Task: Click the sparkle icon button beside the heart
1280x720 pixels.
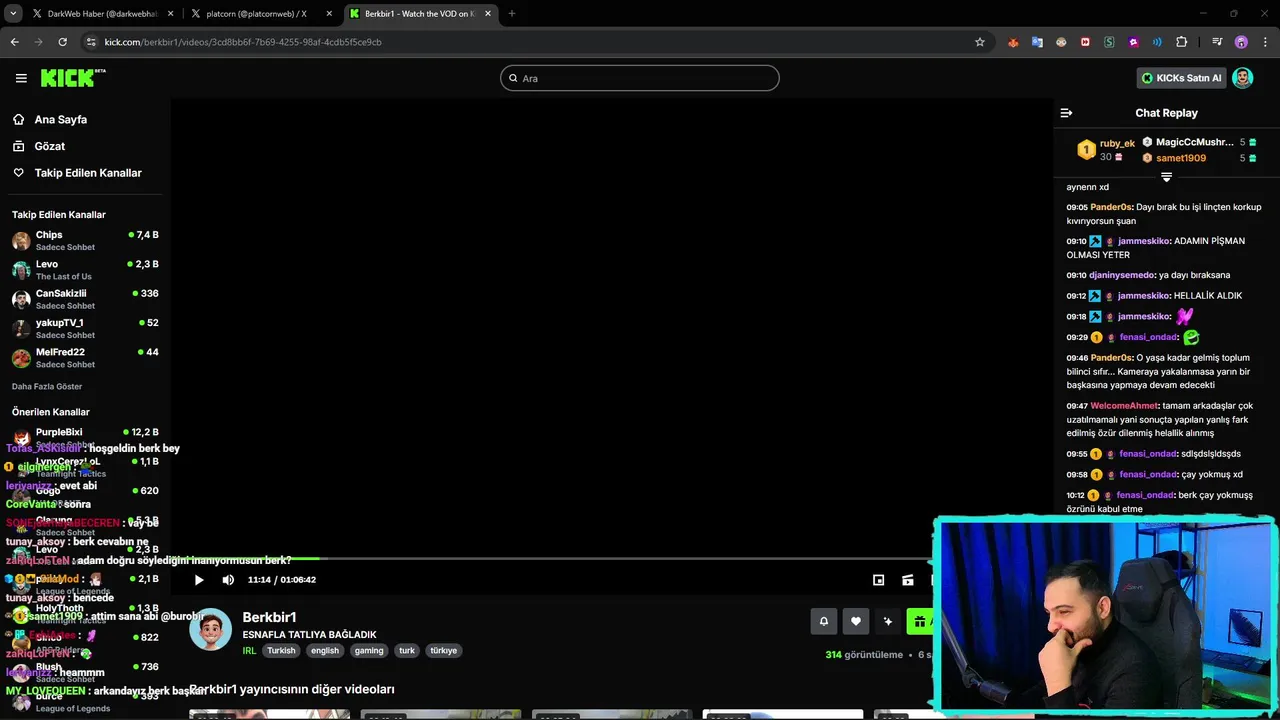Action: (x=888, y=621)
